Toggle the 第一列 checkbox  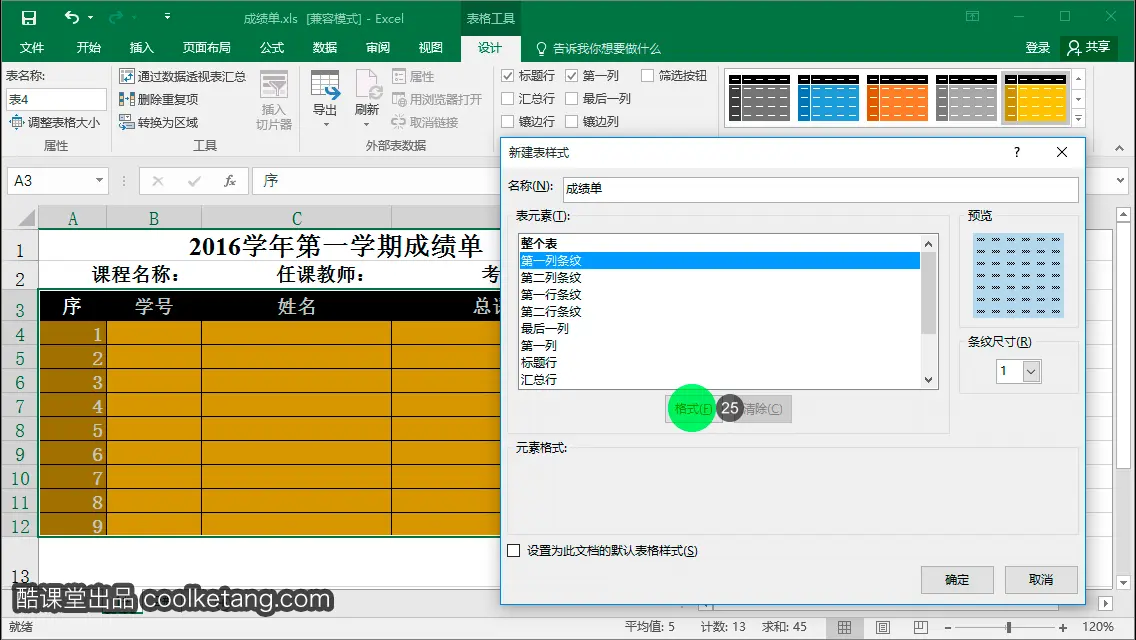pyautogui.click(x=572, y=75)
